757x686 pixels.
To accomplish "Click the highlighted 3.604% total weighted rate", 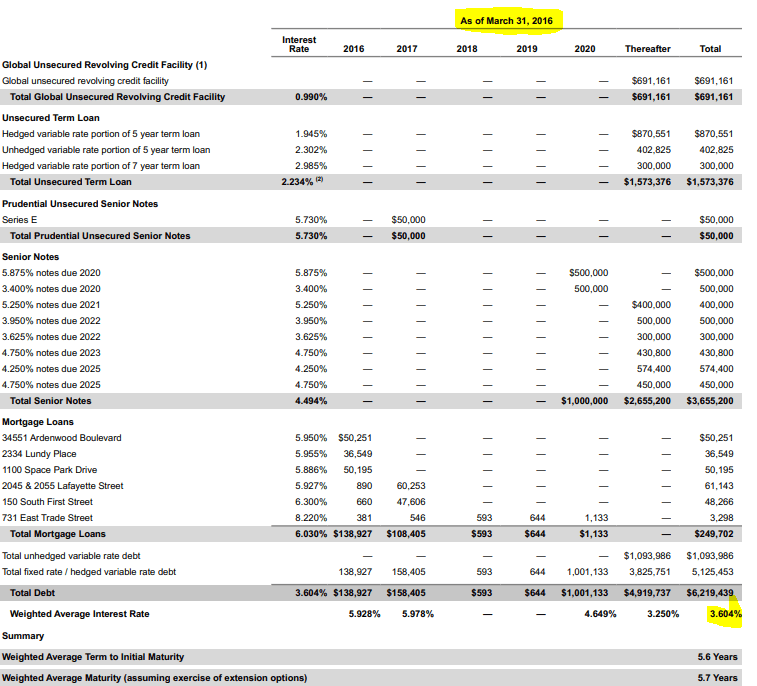I will click(726, 614).
